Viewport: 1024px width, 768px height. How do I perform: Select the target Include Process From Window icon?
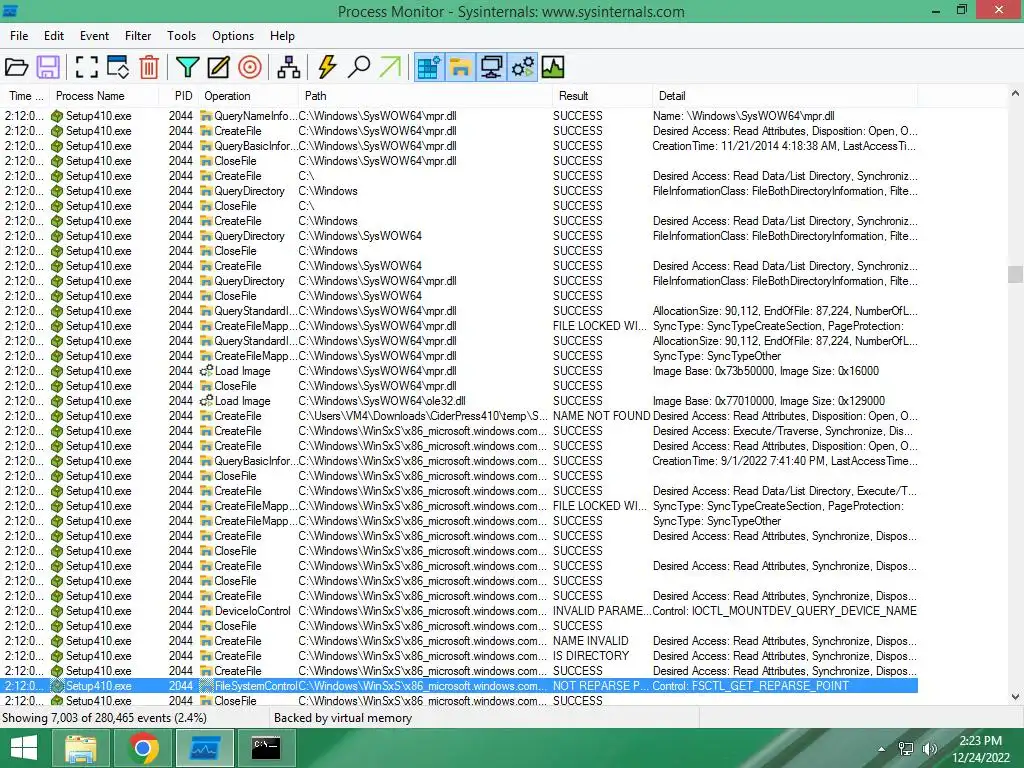pyautogui.click(x=249, y=67)
